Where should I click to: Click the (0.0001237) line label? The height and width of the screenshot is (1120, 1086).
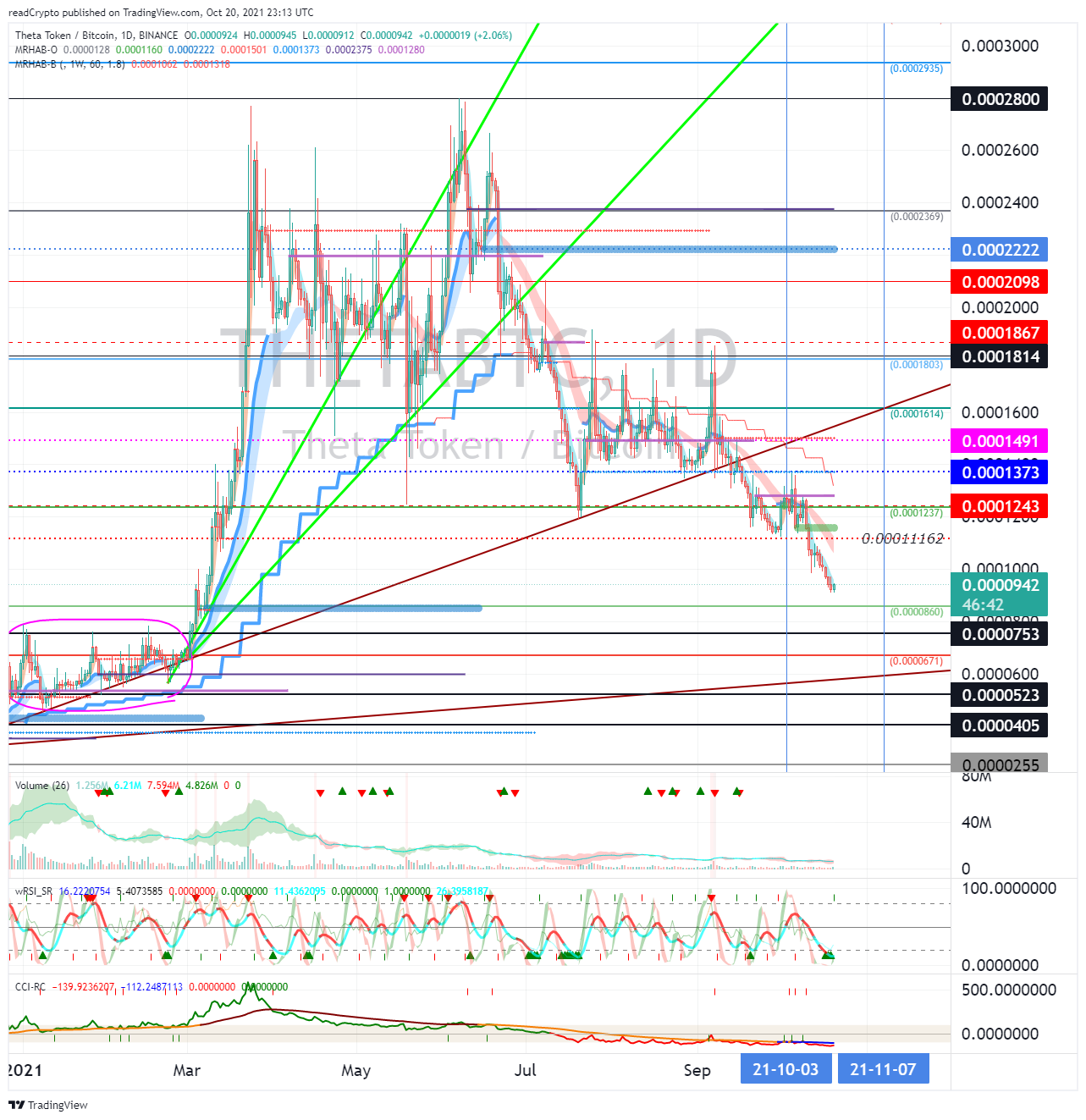point(916,513)
